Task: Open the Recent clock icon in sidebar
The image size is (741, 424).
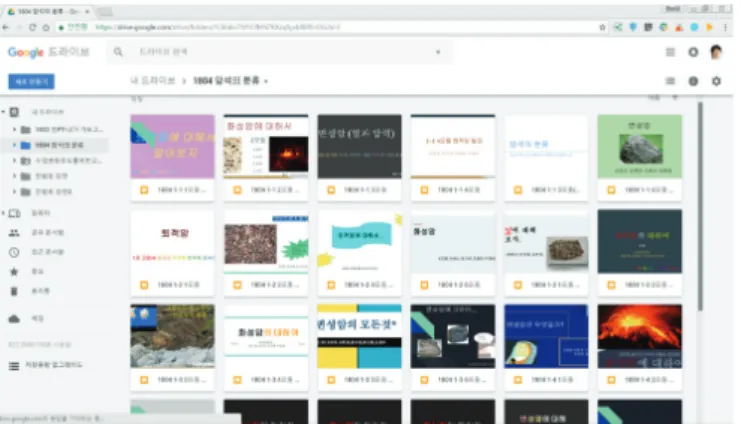Action: click(14, 252)
